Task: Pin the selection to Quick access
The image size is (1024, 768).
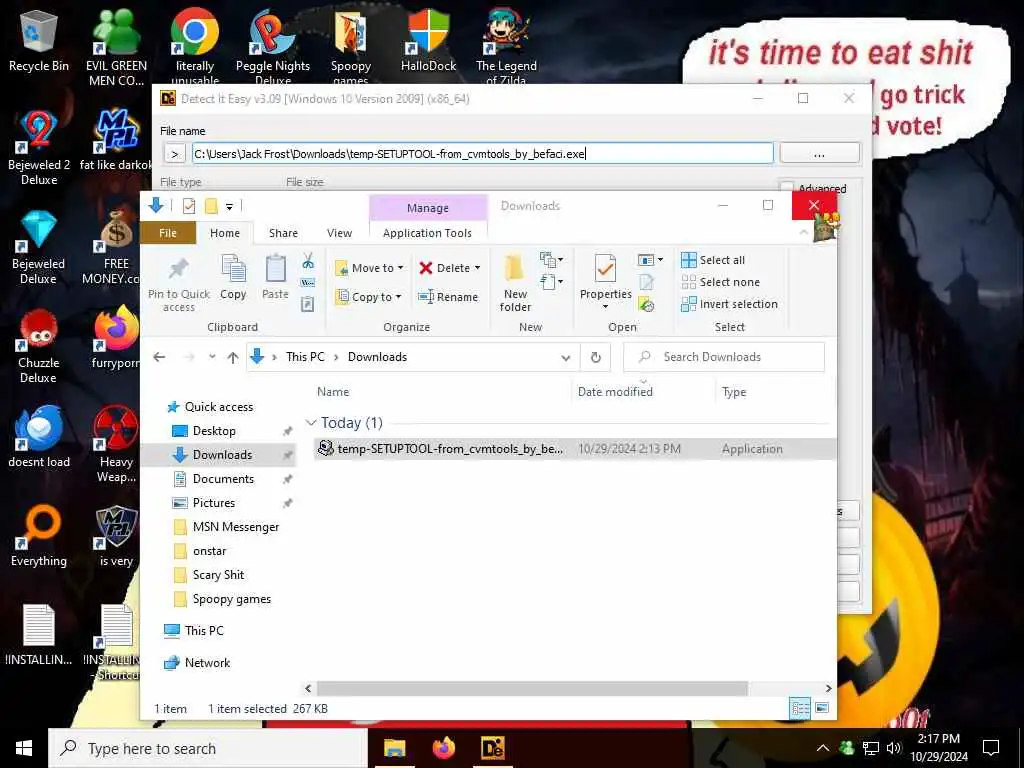Action: point(179,284)
